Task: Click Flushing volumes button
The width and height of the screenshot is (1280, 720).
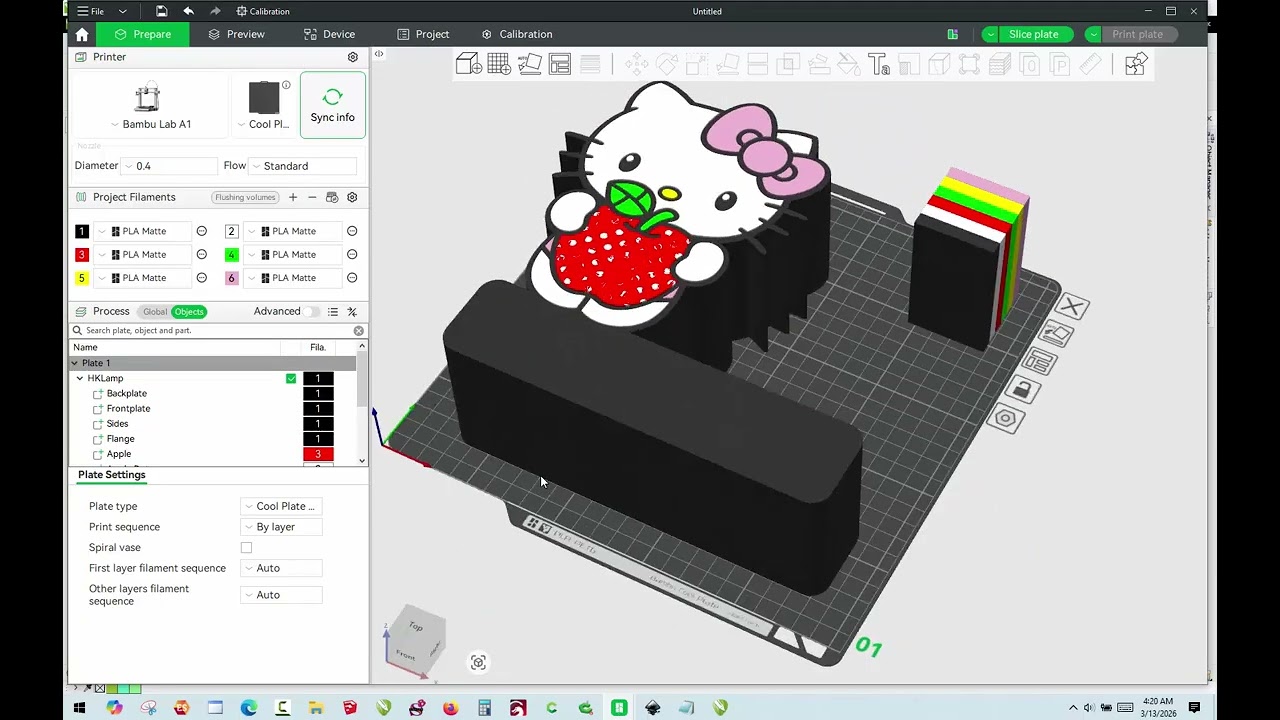Action: click(245, 197)
